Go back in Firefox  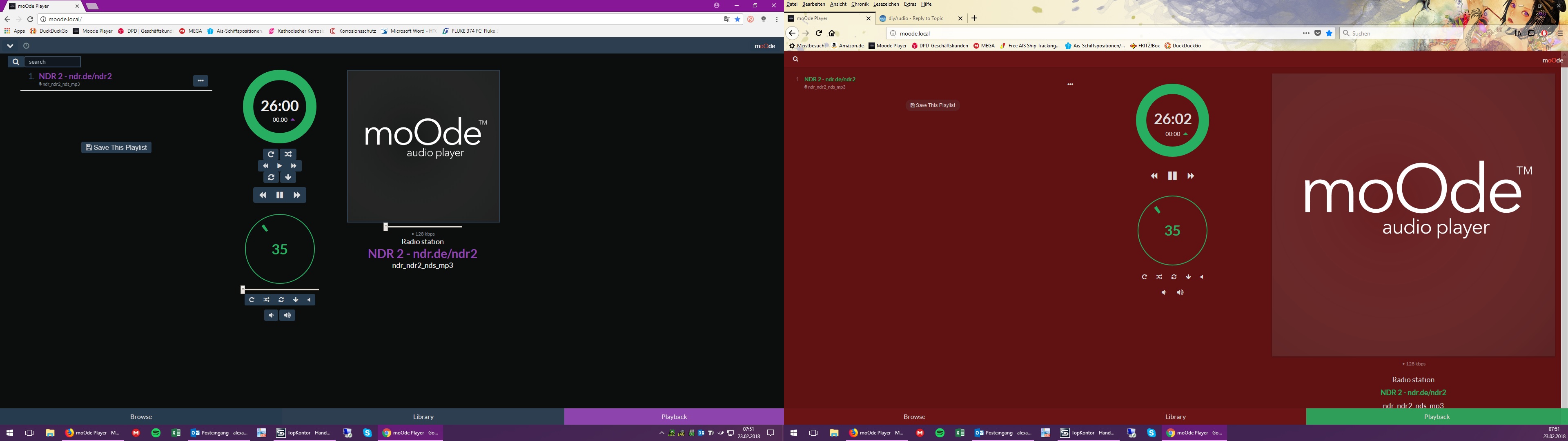pyautogui.click(x=792, y=33)
